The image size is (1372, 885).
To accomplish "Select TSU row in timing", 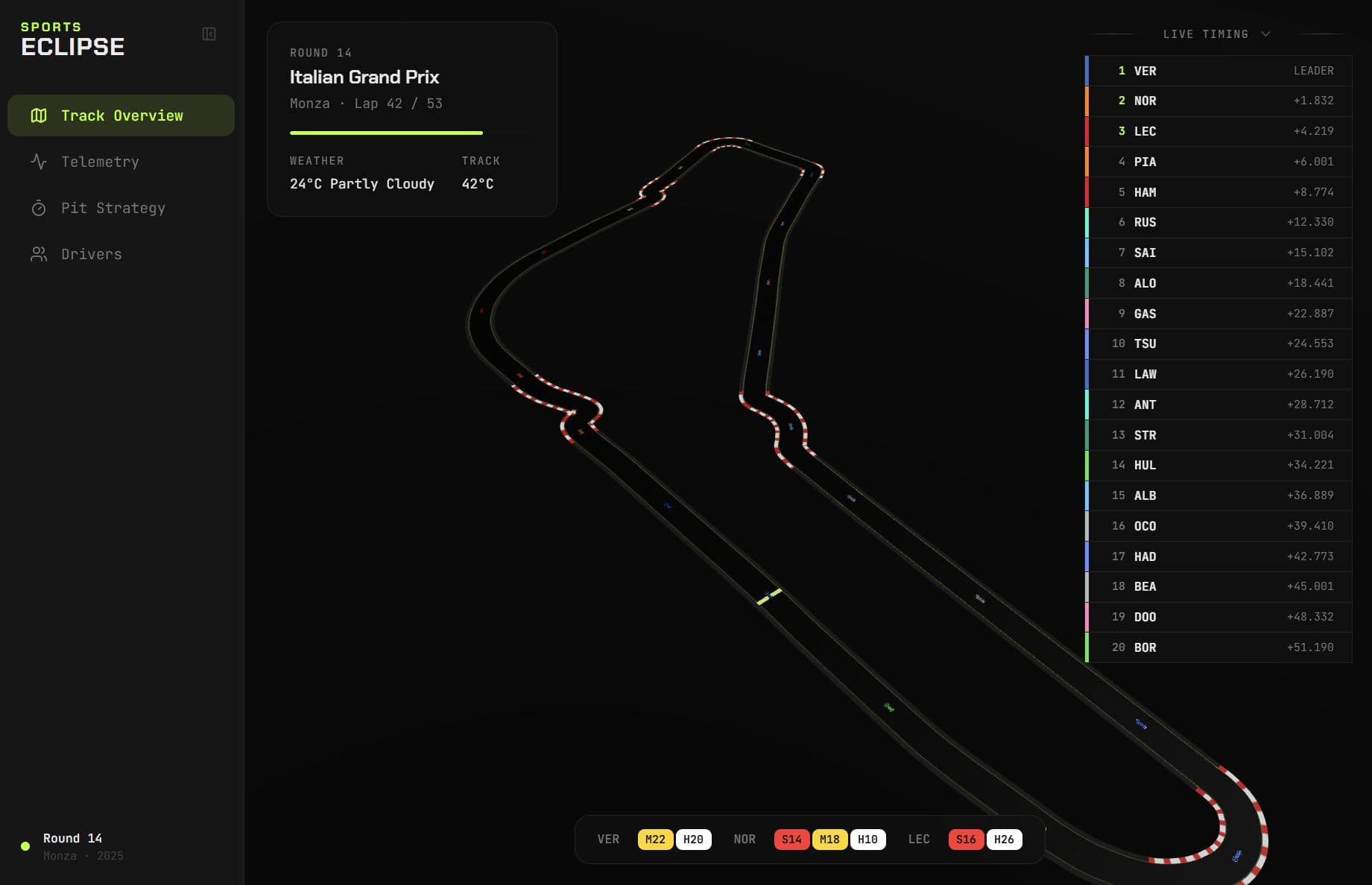I will (1218, 343).
